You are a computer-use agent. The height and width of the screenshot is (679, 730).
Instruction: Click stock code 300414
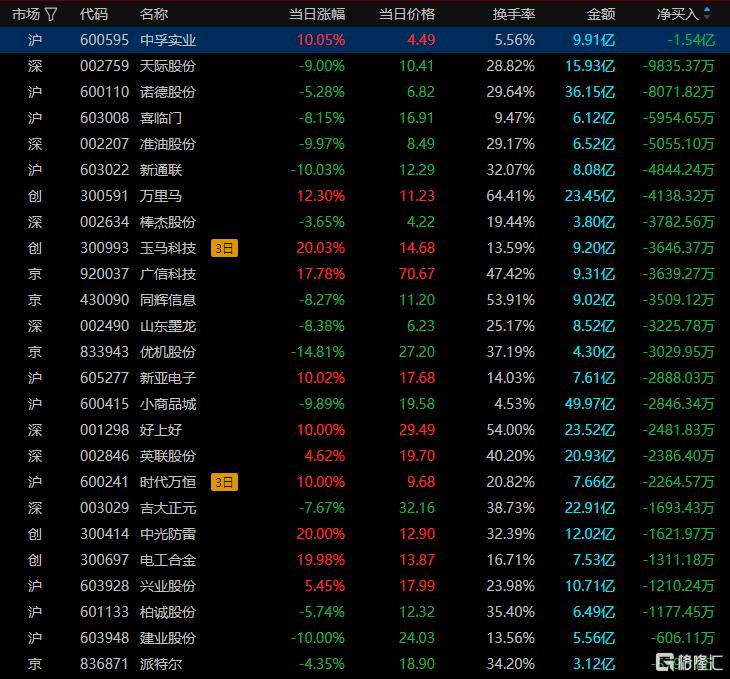(x=104, y=534)
